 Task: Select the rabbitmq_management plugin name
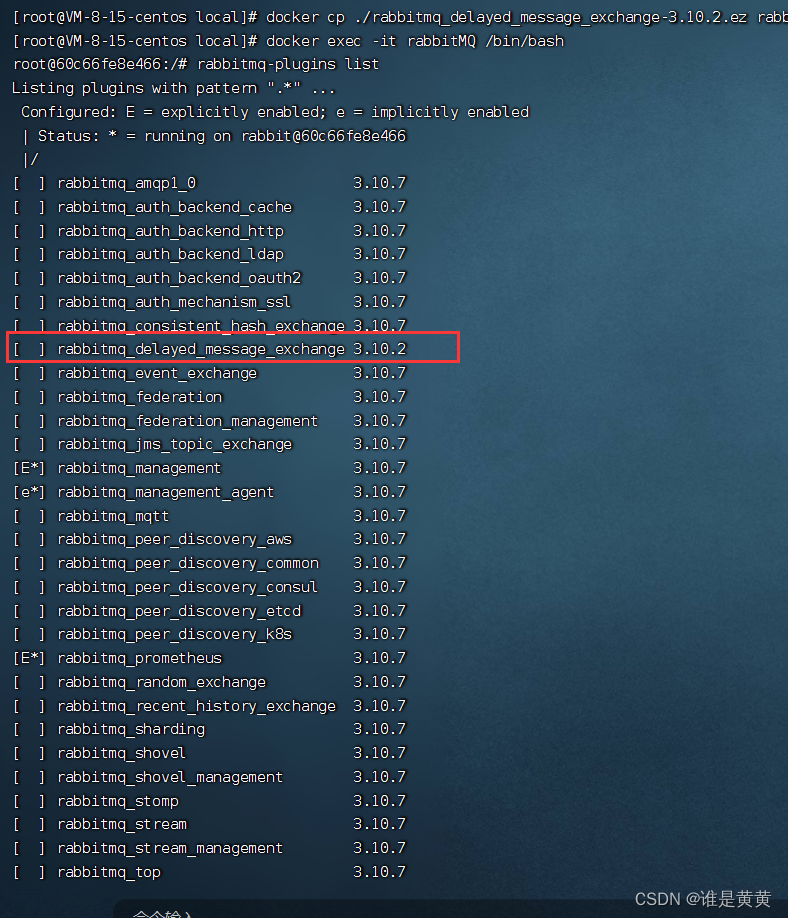pyautogui.click(x=139, y=468)
